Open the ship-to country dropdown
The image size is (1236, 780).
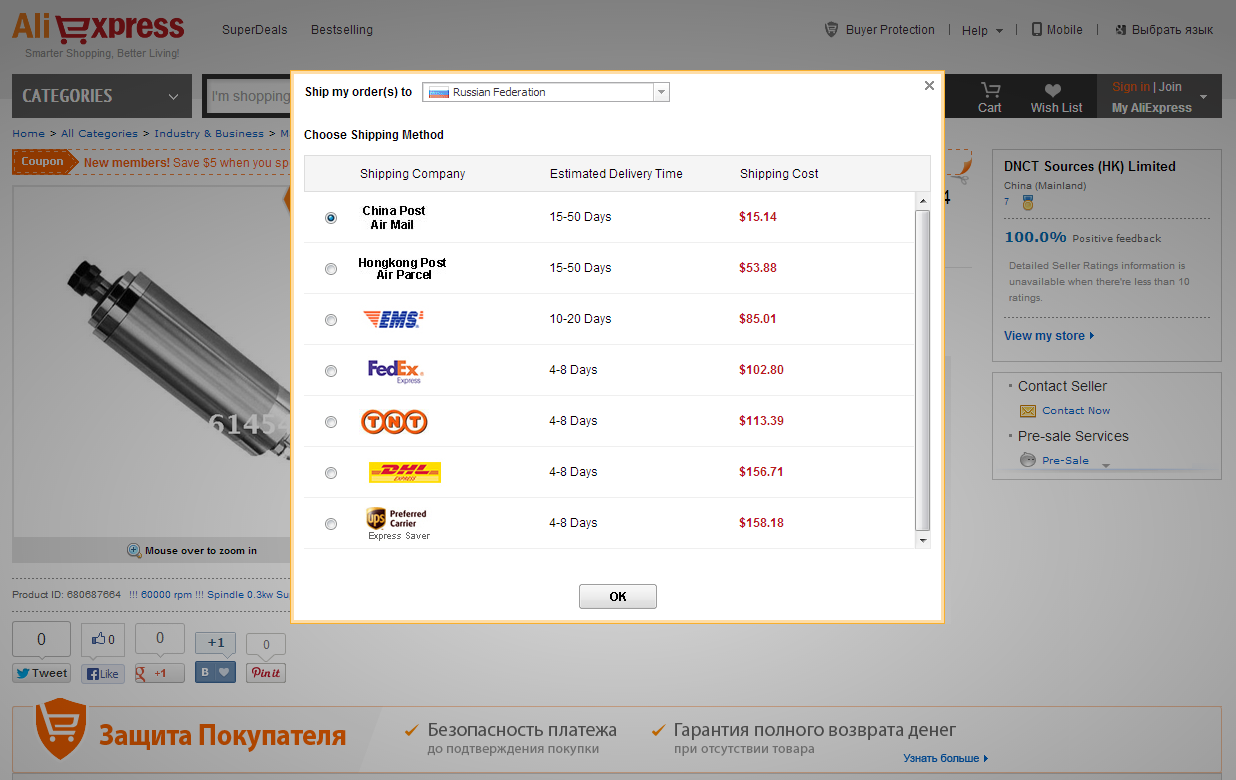click(x=546, y=92)
